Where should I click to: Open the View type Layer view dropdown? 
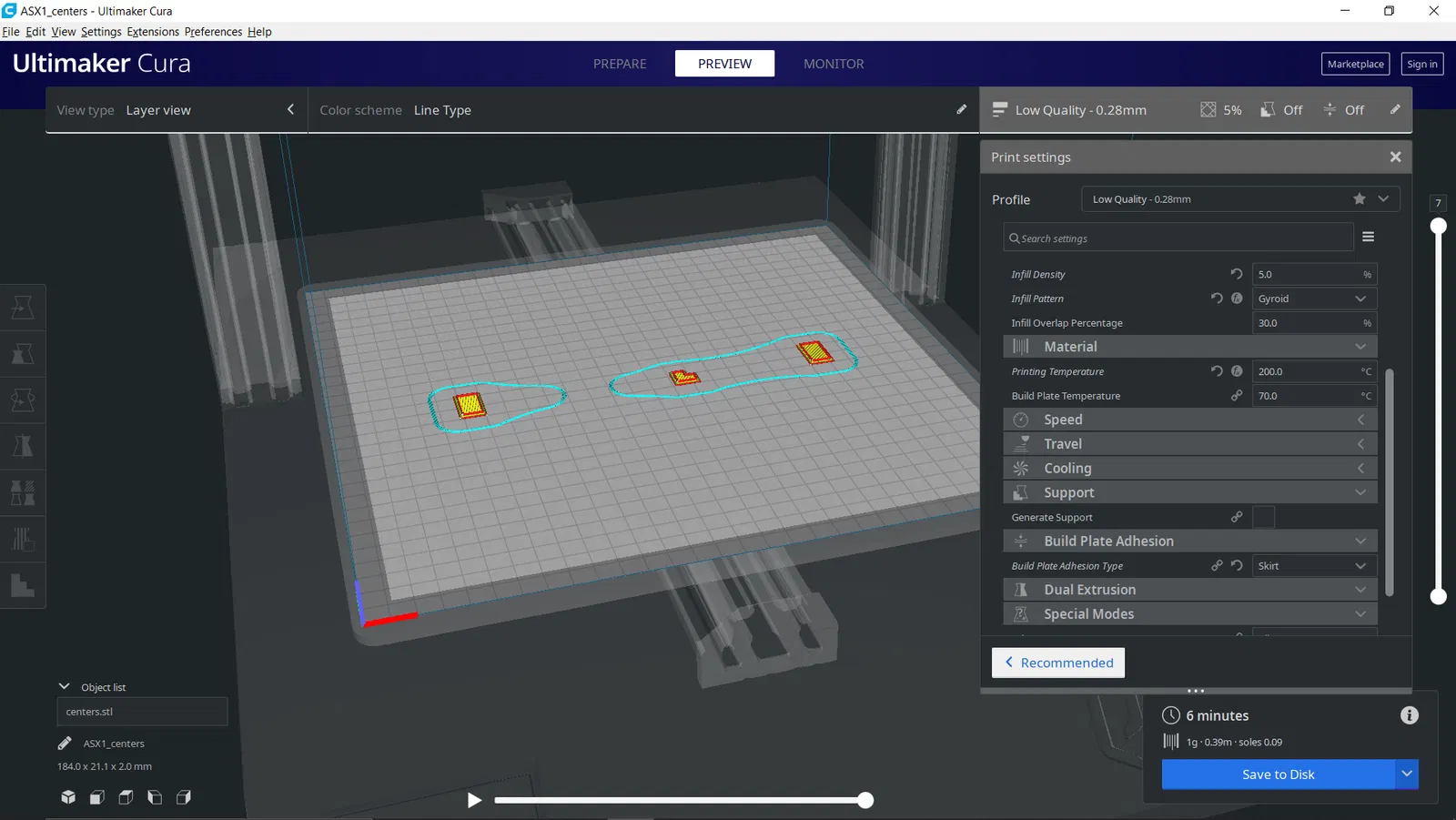(x=177, y=110)
